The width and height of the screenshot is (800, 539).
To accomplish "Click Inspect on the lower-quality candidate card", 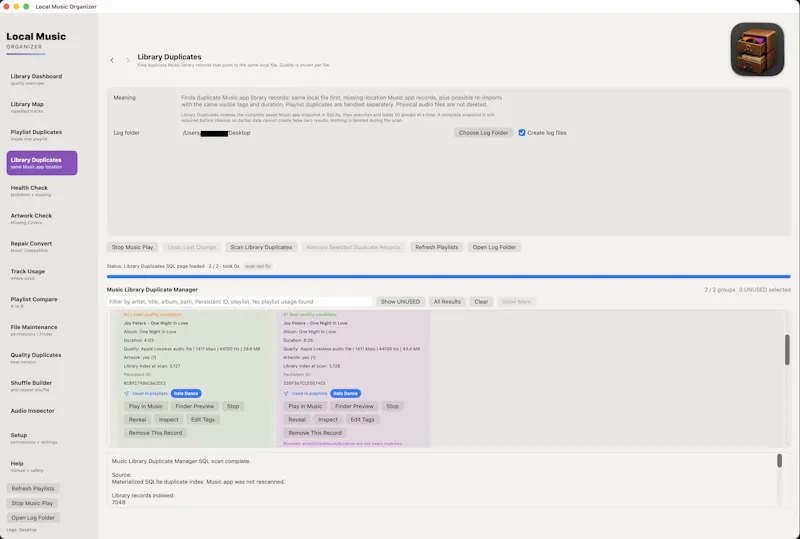I will pos(168,420).
